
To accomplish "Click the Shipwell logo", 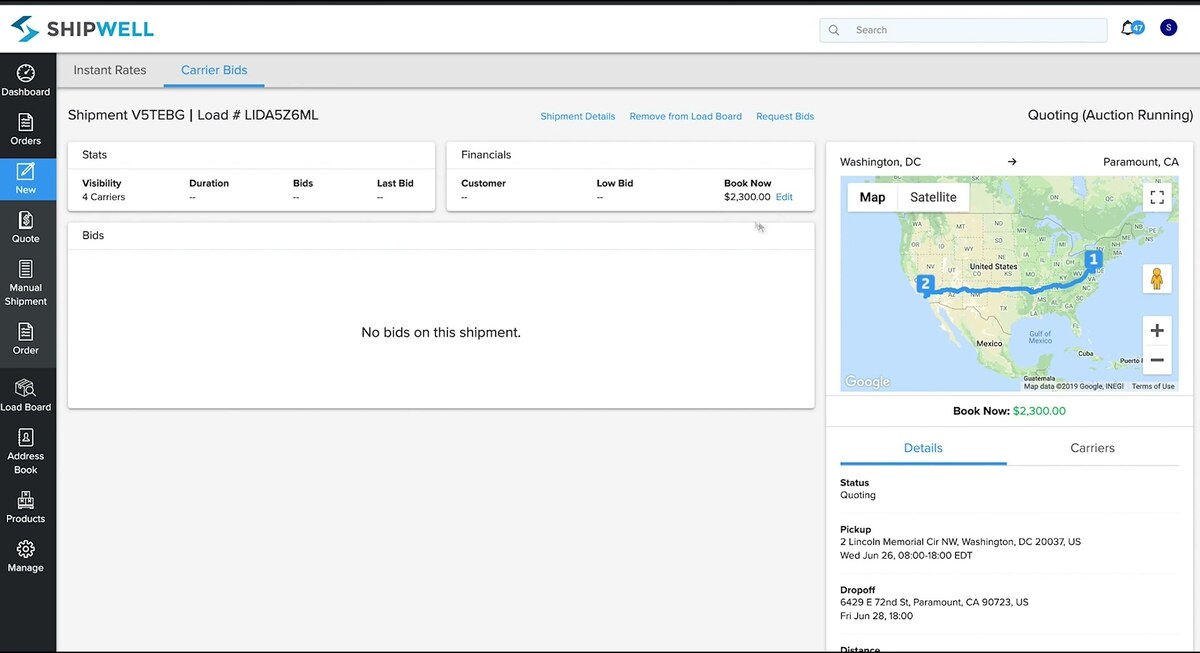I will point(82,29).
